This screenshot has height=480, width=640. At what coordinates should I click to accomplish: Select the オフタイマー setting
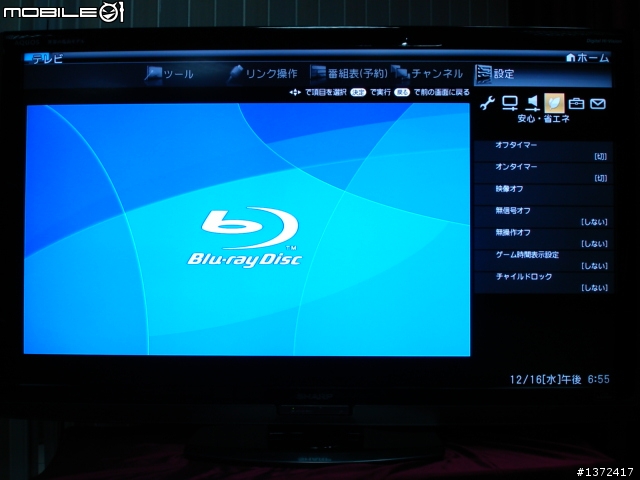(544, 151)
